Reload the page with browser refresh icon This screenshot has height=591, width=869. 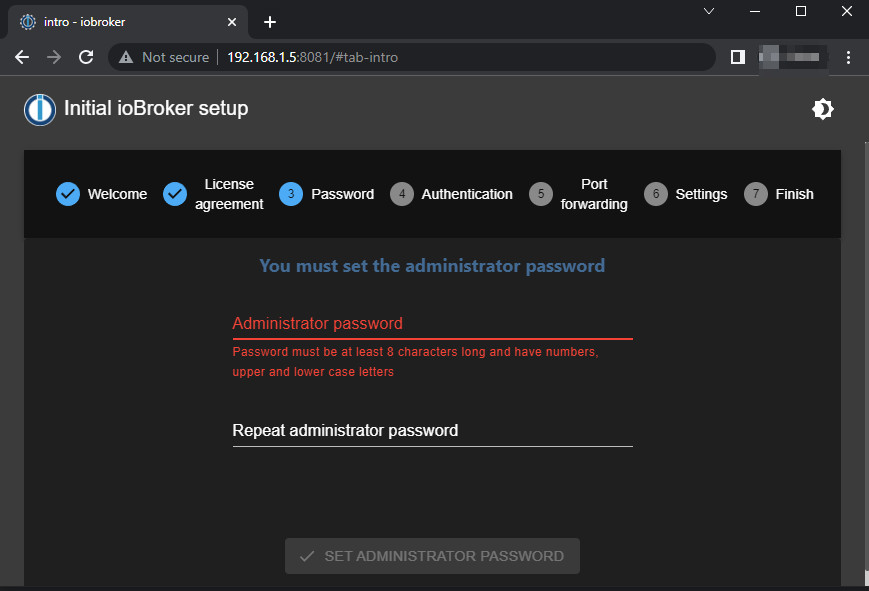[86, 57]
